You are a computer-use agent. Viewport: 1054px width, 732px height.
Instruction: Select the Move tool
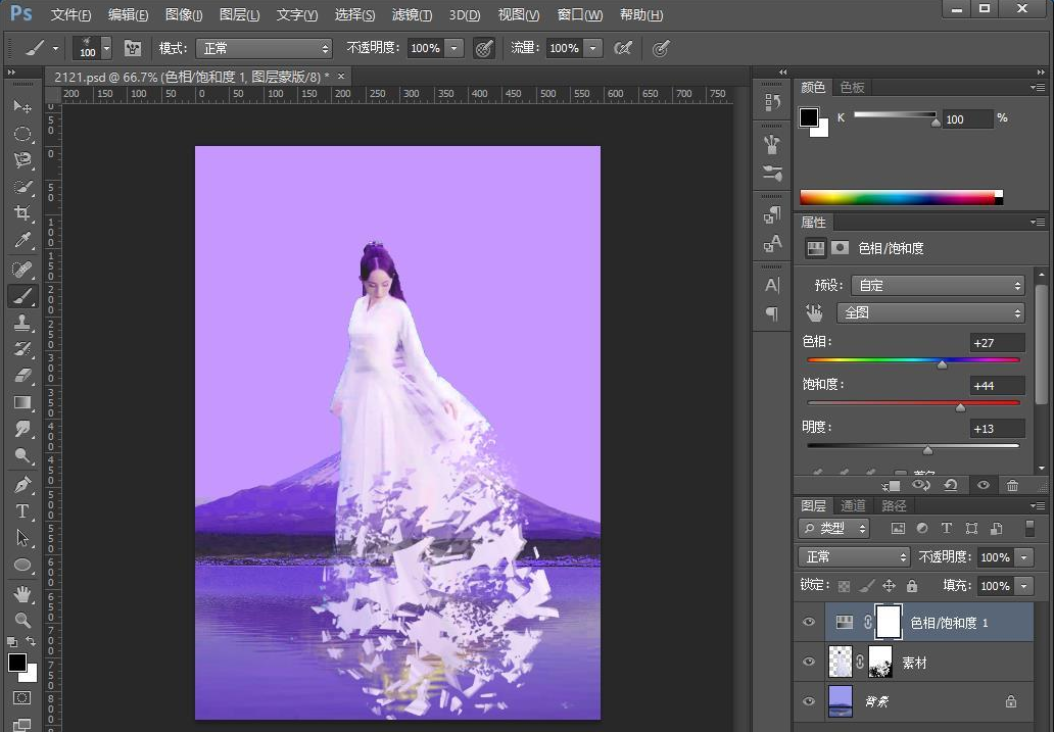click(x=22, y=106)
